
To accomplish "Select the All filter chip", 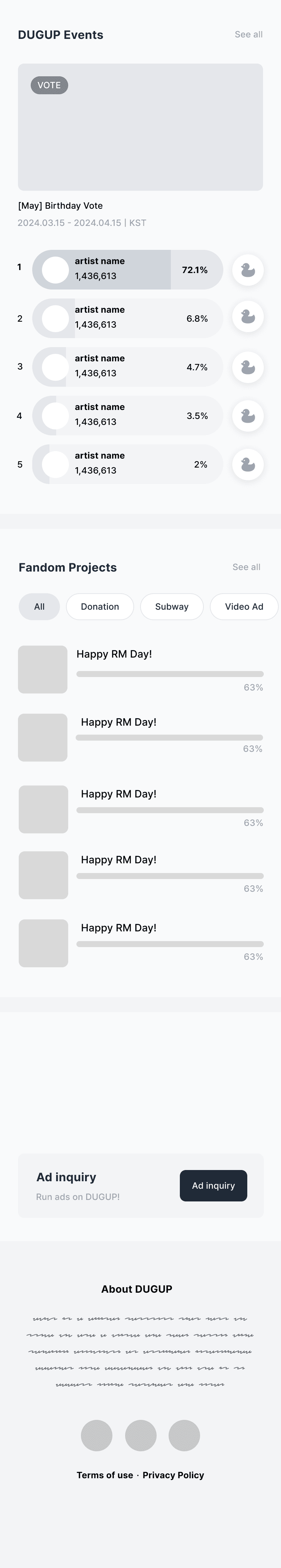I will [39, 606].
